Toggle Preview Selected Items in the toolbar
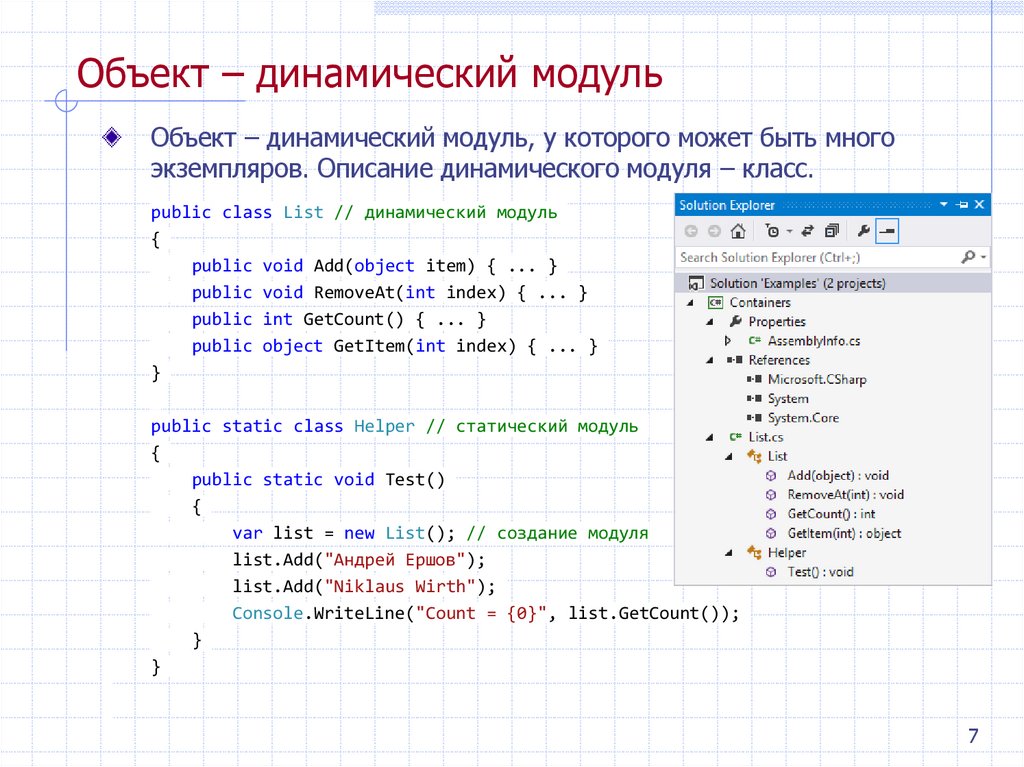1024x767 pixels. point(886,230)
